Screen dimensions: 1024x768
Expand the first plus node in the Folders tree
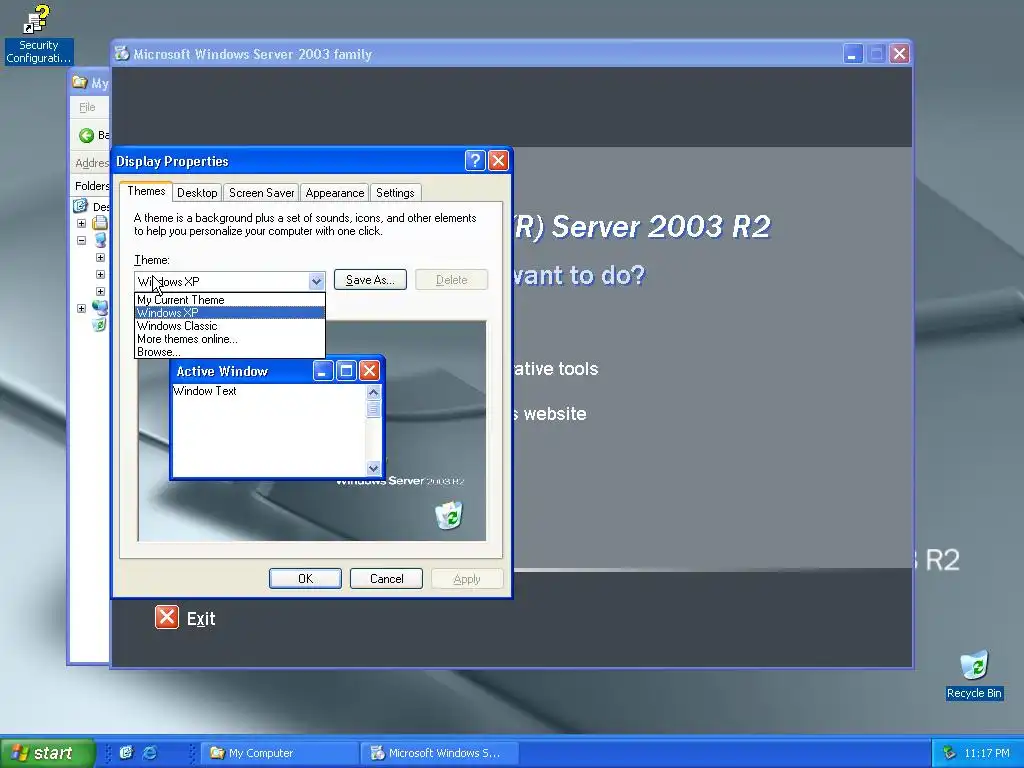[x=82, y=223]
